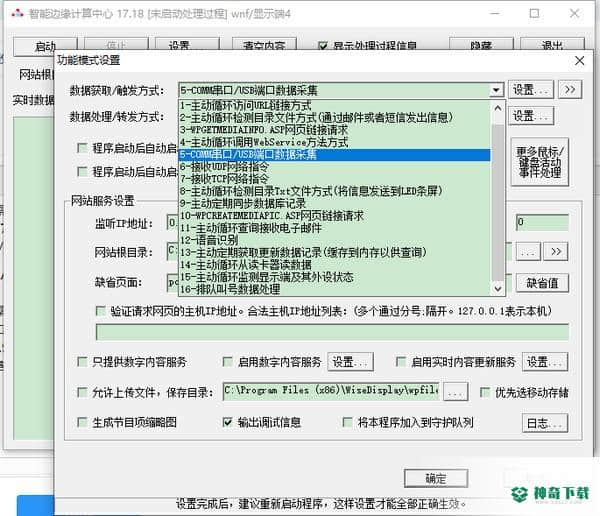Toggle 允许上传文件 checkbox
The height and width of the screenshot is (516, 600).
coord(82,392)
